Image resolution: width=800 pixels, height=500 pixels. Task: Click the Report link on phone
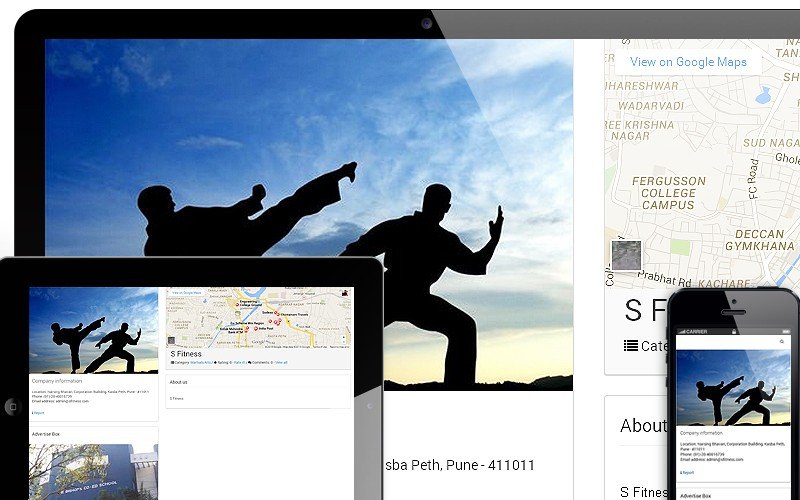pos(687,472)
